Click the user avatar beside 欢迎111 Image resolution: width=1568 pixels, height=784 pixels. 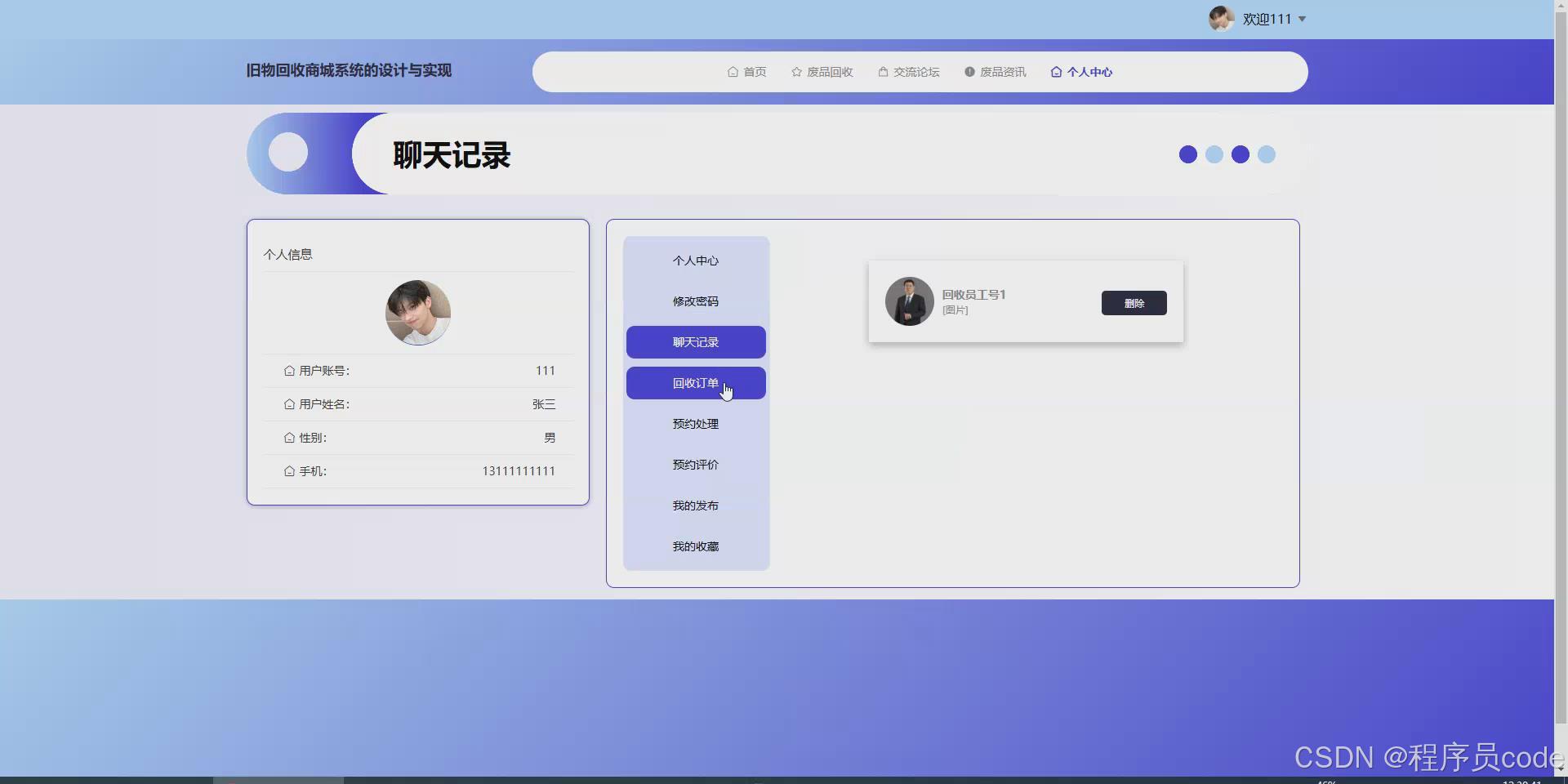click(1222, 19)
